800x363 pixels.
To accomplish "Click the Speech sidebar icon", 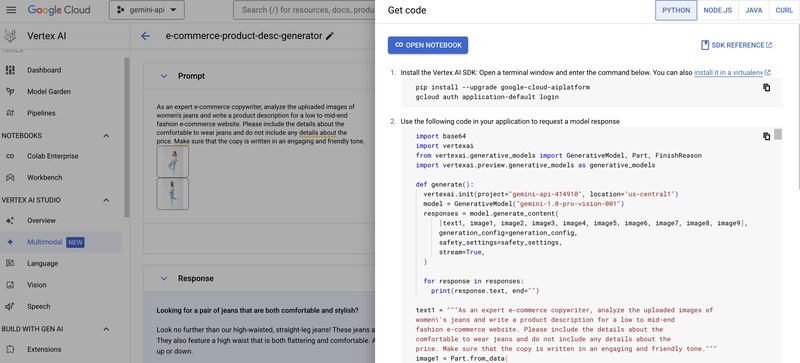I will point(10,306).
